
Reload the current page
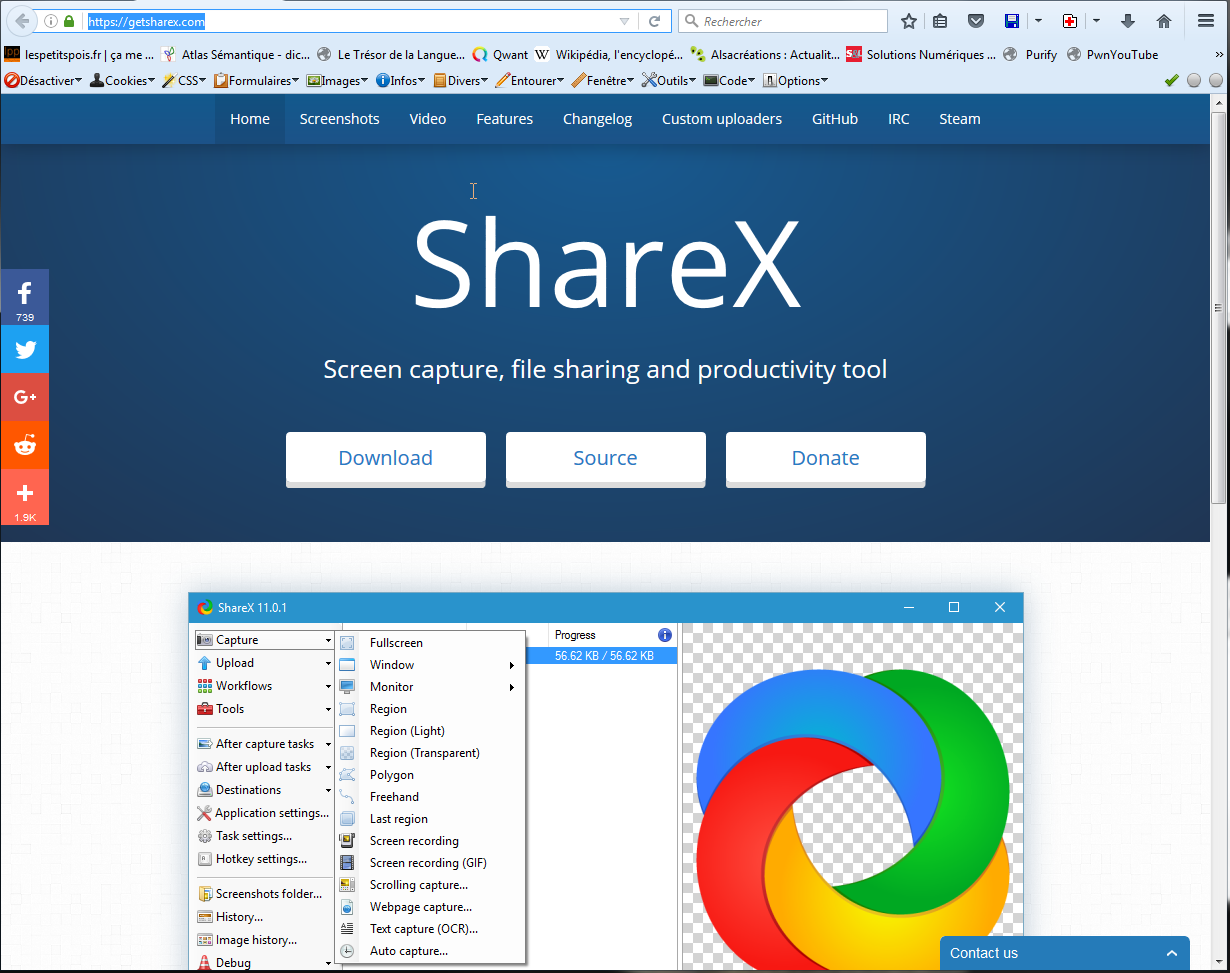click(654, 21)
